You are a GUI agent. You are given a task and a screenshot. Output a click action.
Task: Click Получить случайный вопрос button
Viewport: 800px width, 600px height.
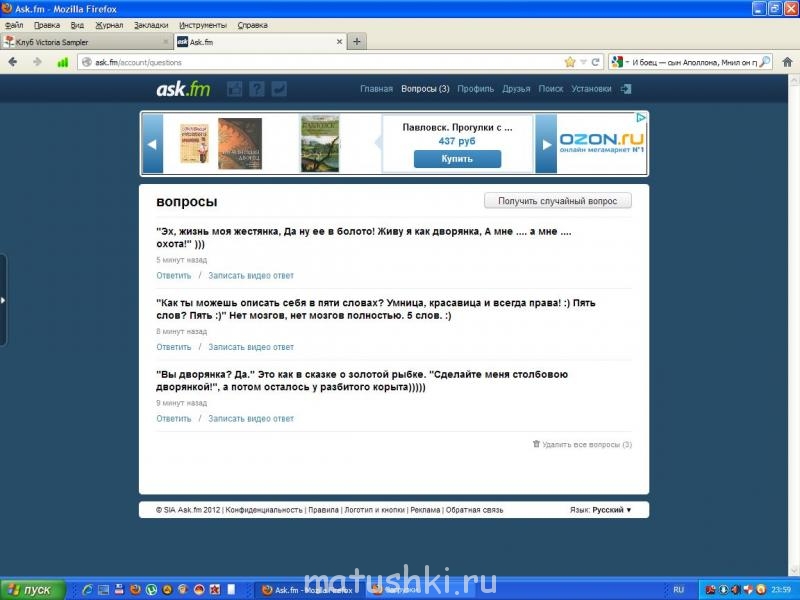coord(557,201)
